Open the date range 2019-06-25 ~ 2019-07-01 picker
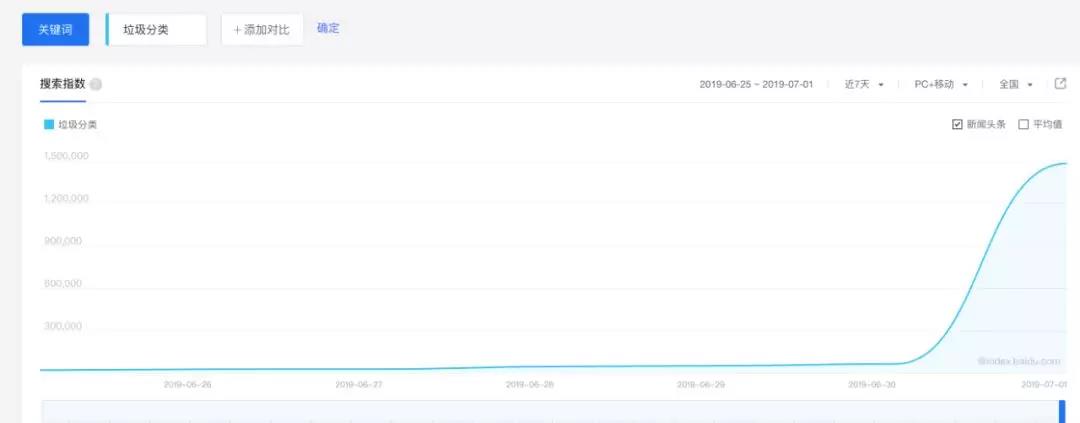This screenshot has height=423, width=1080. [x=756, y=84]
